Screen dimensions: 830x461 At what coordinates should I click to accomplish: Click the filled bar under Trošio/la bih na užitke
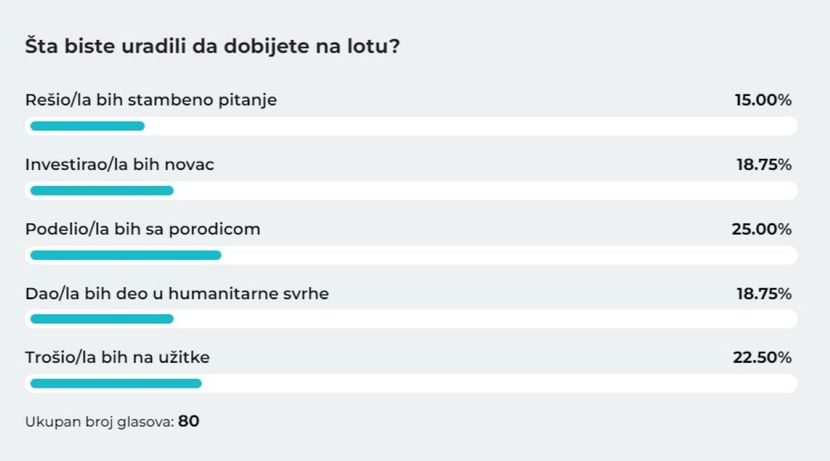tap(116, 383)
